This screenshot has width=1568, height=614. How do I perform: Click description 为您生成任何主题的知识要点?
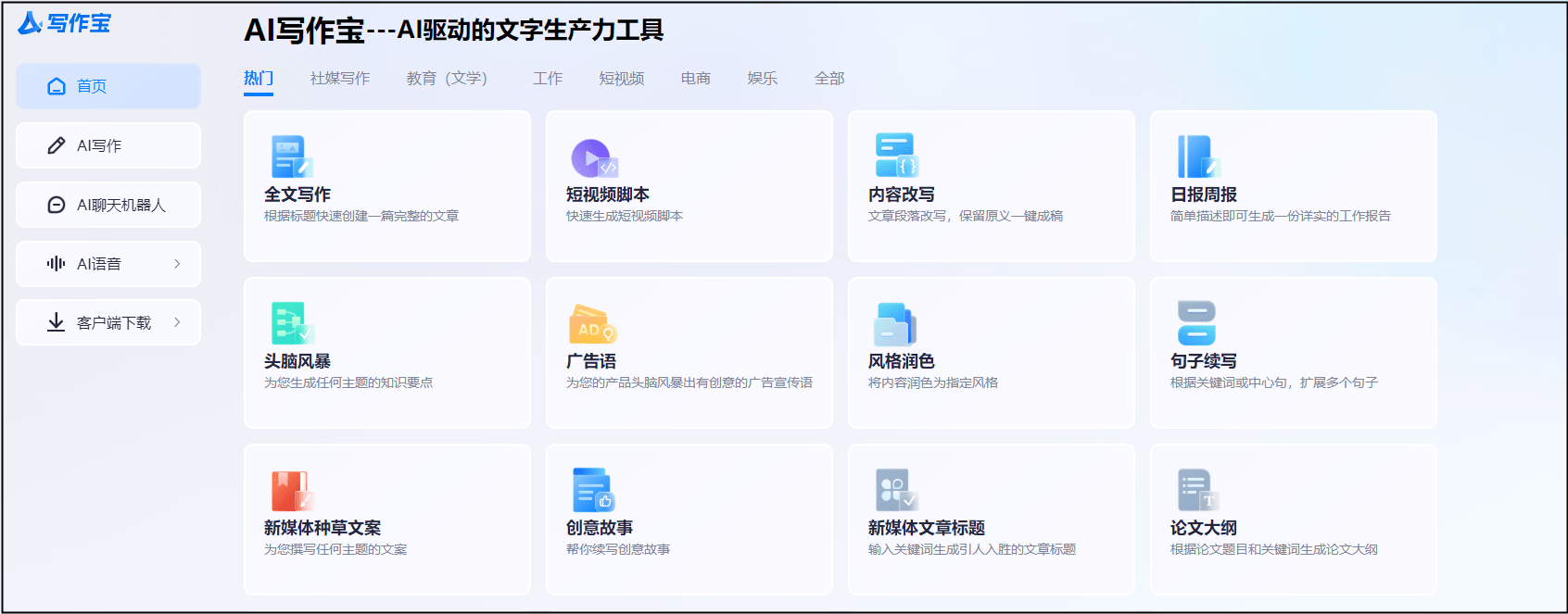pos(348,382)
